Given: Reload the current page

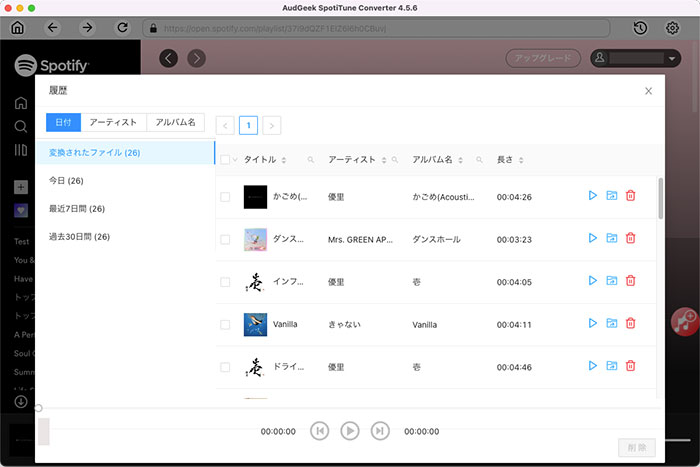Looking at the screenshot, I should [x=122, y=28].
